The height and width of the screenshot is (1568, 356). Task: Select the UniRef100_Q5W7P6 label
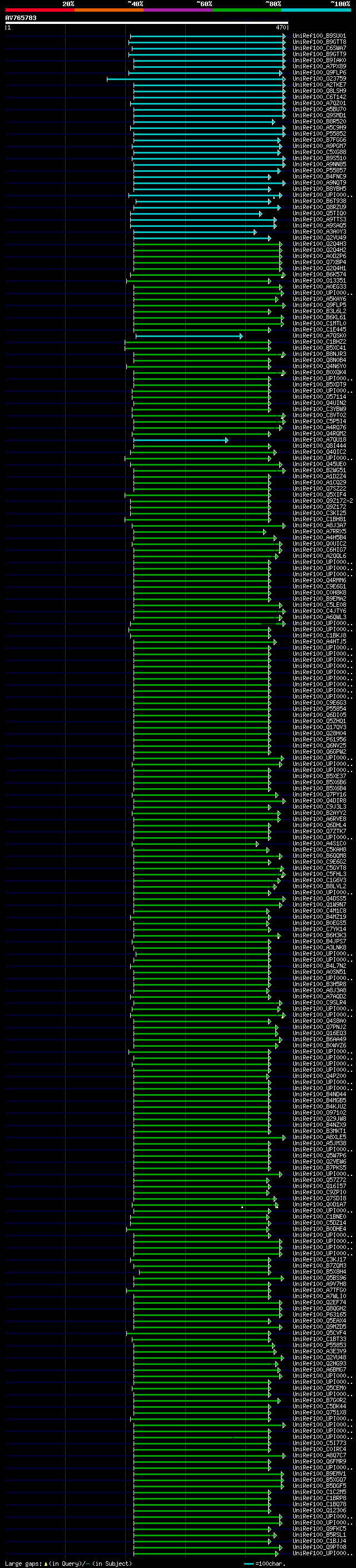[x=319, y=1155]
